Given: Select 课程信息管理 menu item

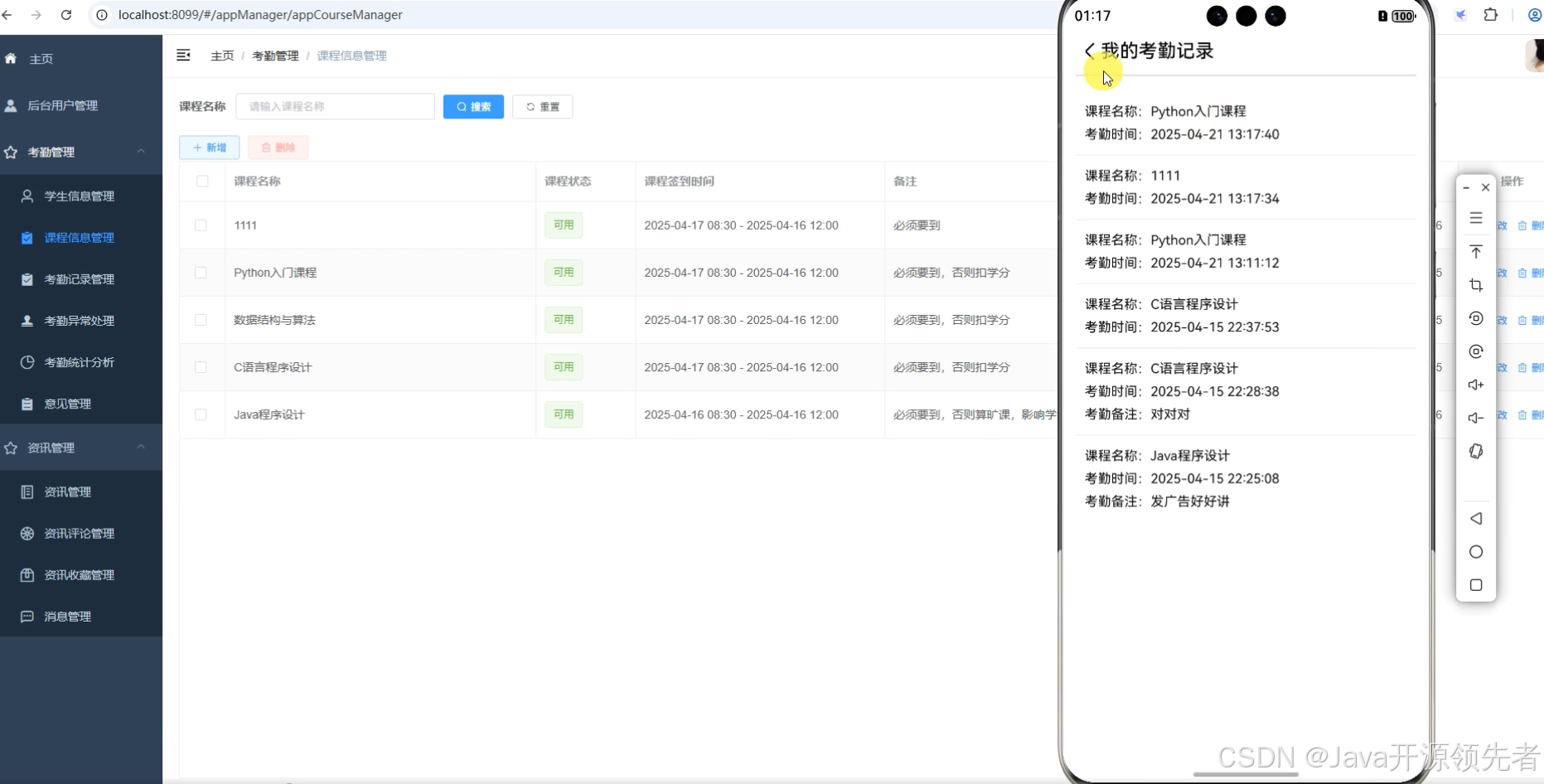Looking at the screenshot, I should pos(81,238).
